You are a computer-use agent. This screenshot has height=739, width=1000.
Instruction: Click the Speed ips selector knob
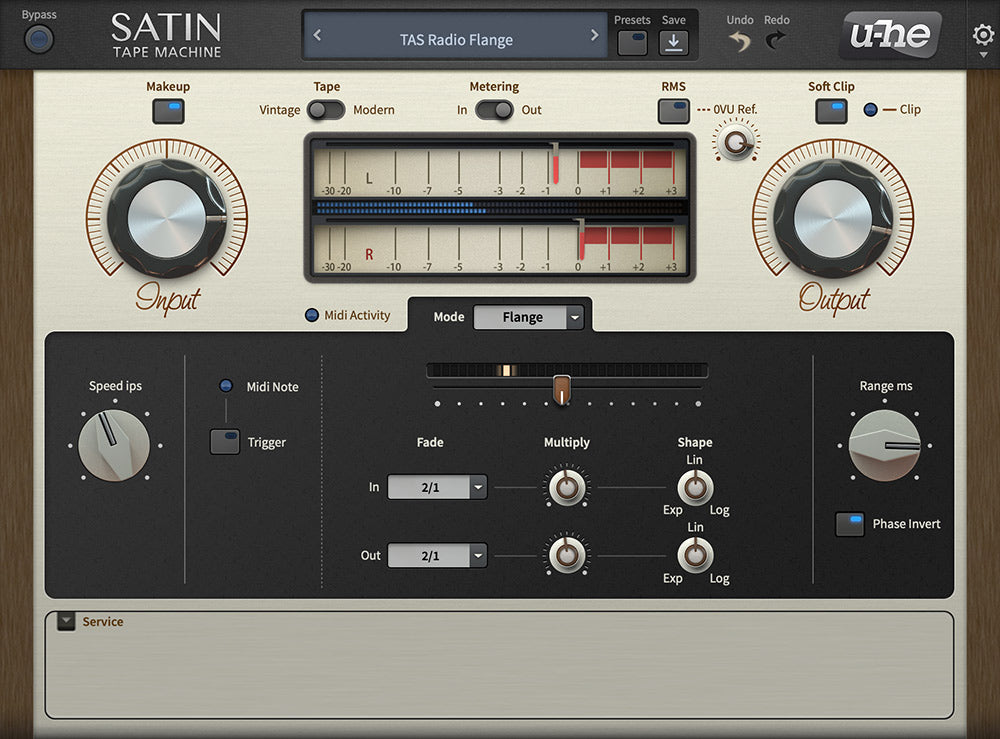(x=114, y=445)
